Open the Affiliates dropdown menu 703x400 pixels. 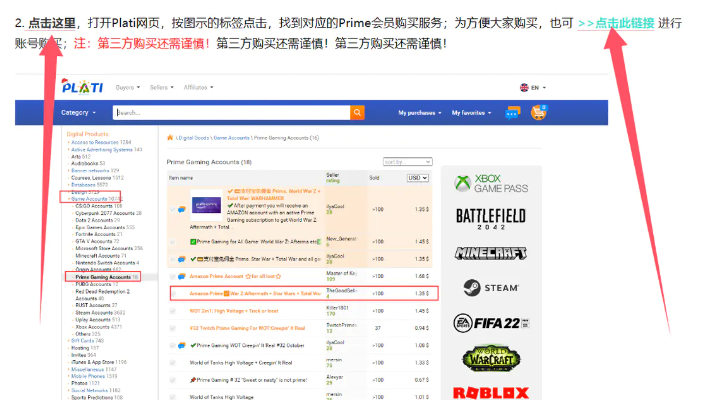tap(198, 87)
